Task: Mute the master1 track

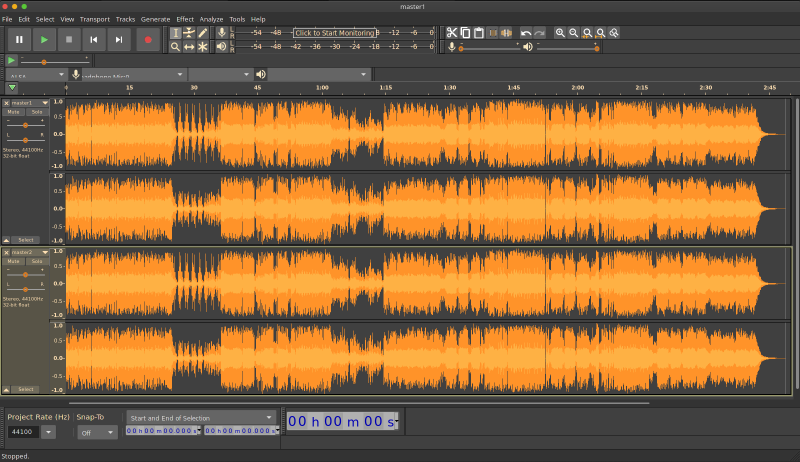Action: click(14, 112)
